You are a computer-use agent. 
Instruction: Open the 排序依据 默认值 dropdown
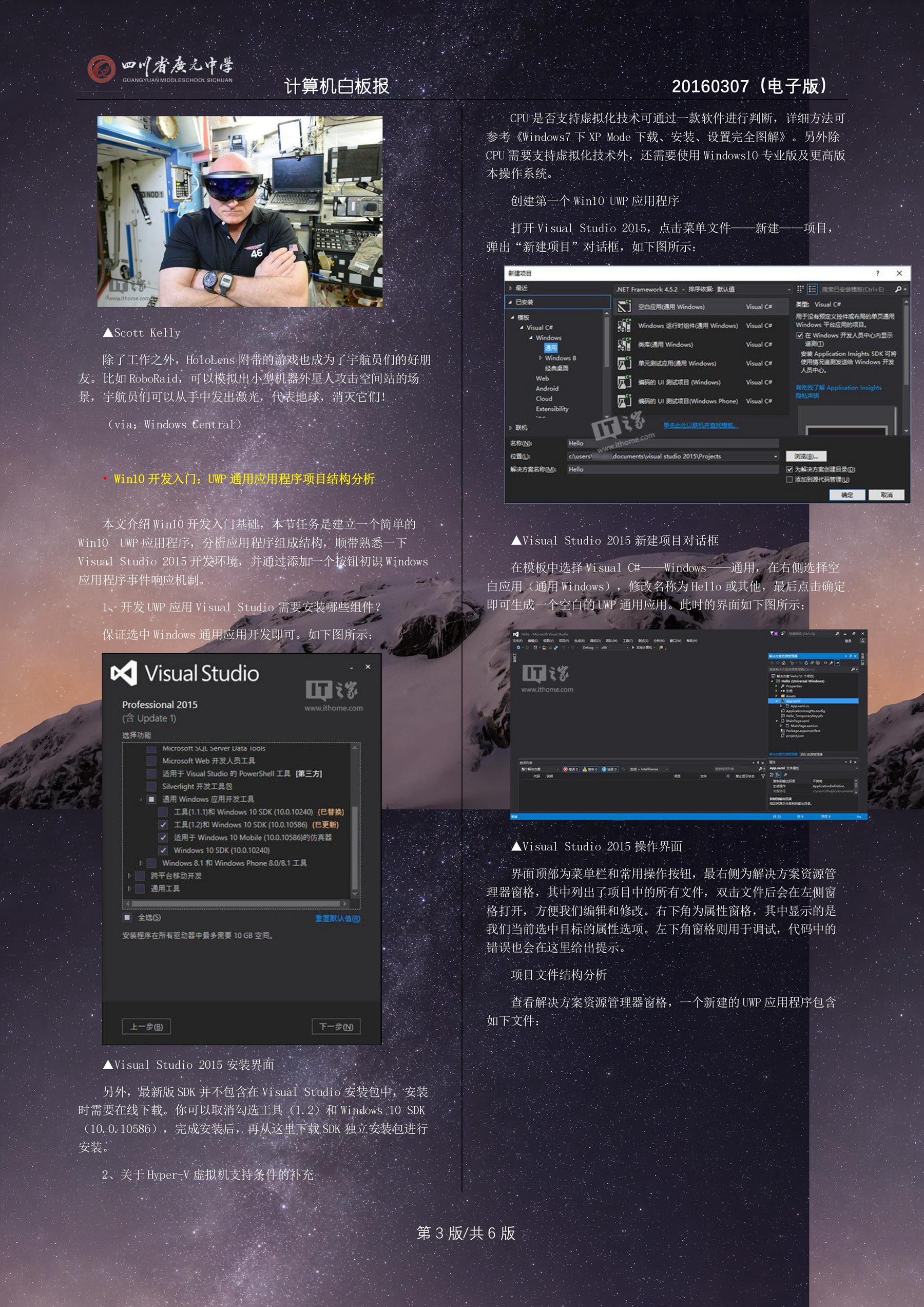[753, 289]
